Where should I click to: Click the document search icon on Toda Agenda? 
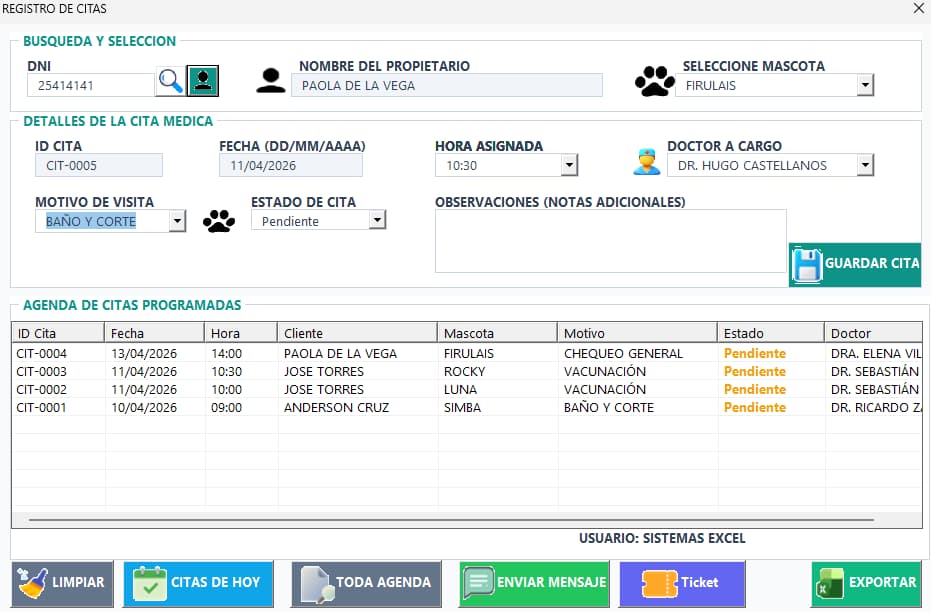[x=318, y=585]
